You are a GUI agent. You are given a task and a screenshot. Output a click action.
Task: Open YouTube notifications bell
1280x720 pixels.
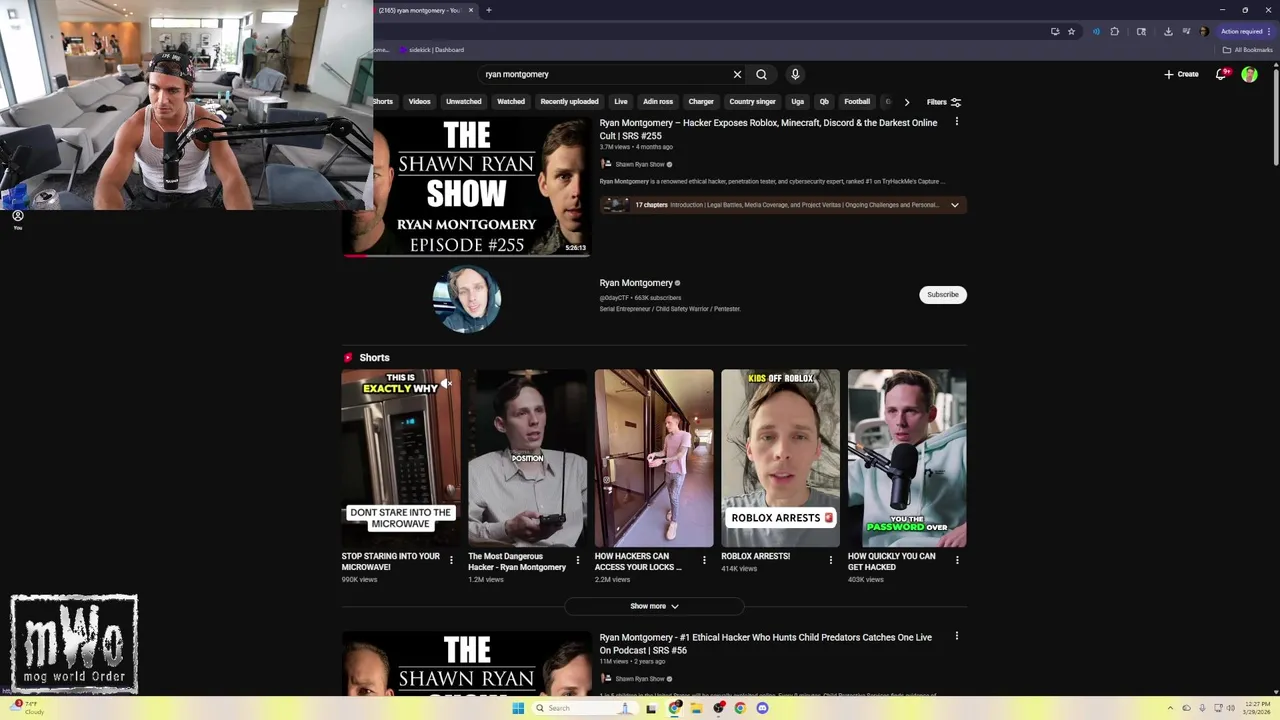1221,74
